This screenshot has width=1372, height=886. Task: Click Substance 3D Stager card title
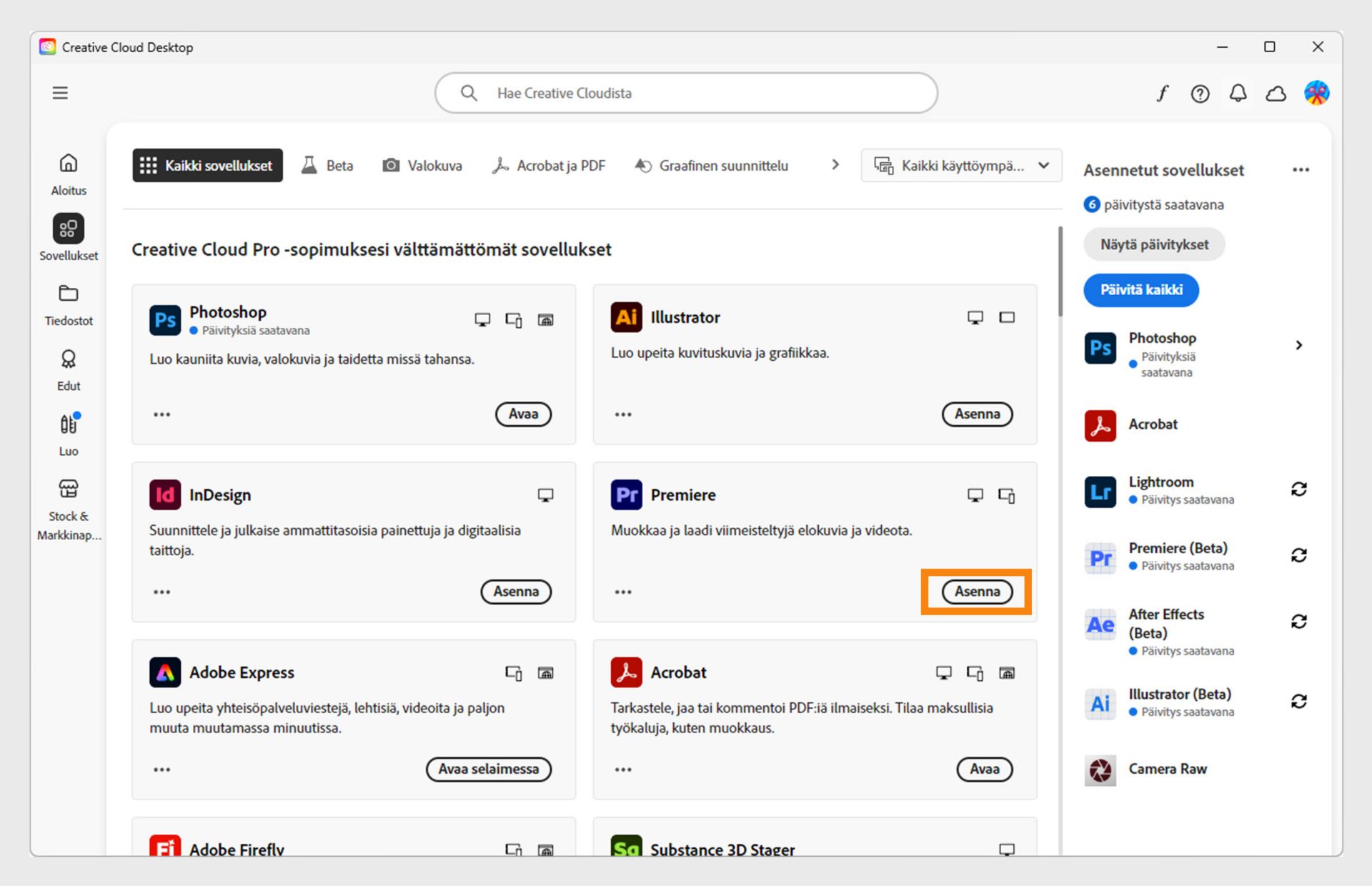point(722,849)
